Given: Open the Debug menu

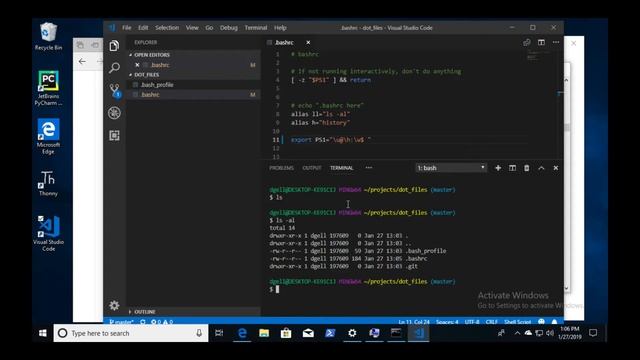Looking at the screenshot, I should (229, 28).
